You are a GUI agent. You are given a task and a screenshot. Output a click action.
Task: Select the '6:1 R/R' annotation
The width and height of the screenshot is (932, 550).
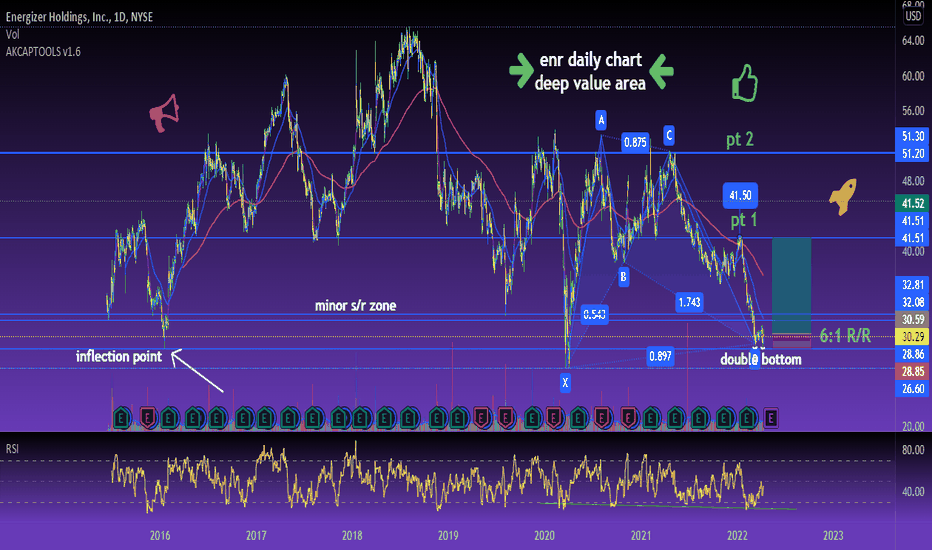[845, 336]
